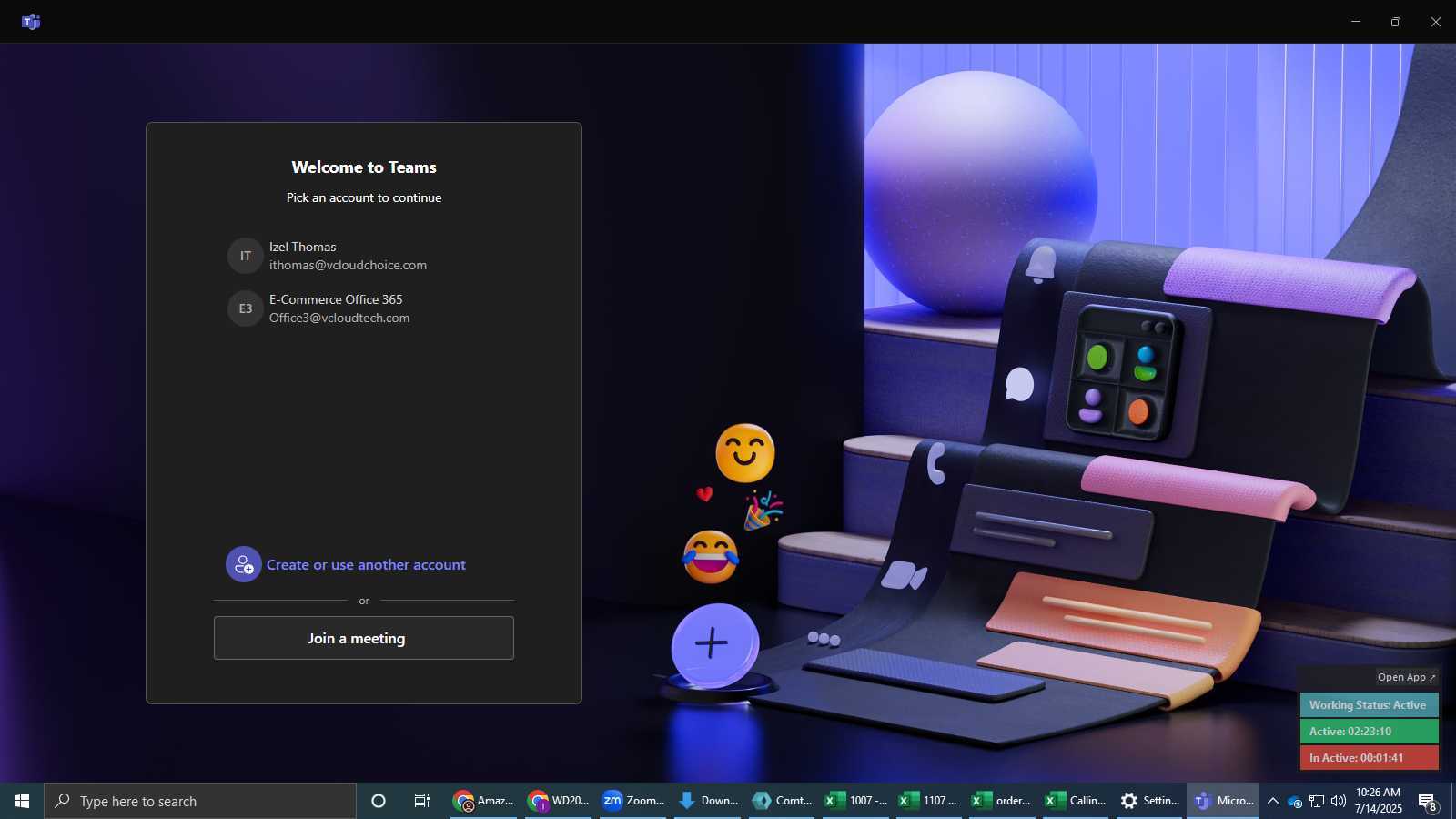1456x819 pixels.
Task: Open the Settings taskbar window
Action: tap(1150, 801)
